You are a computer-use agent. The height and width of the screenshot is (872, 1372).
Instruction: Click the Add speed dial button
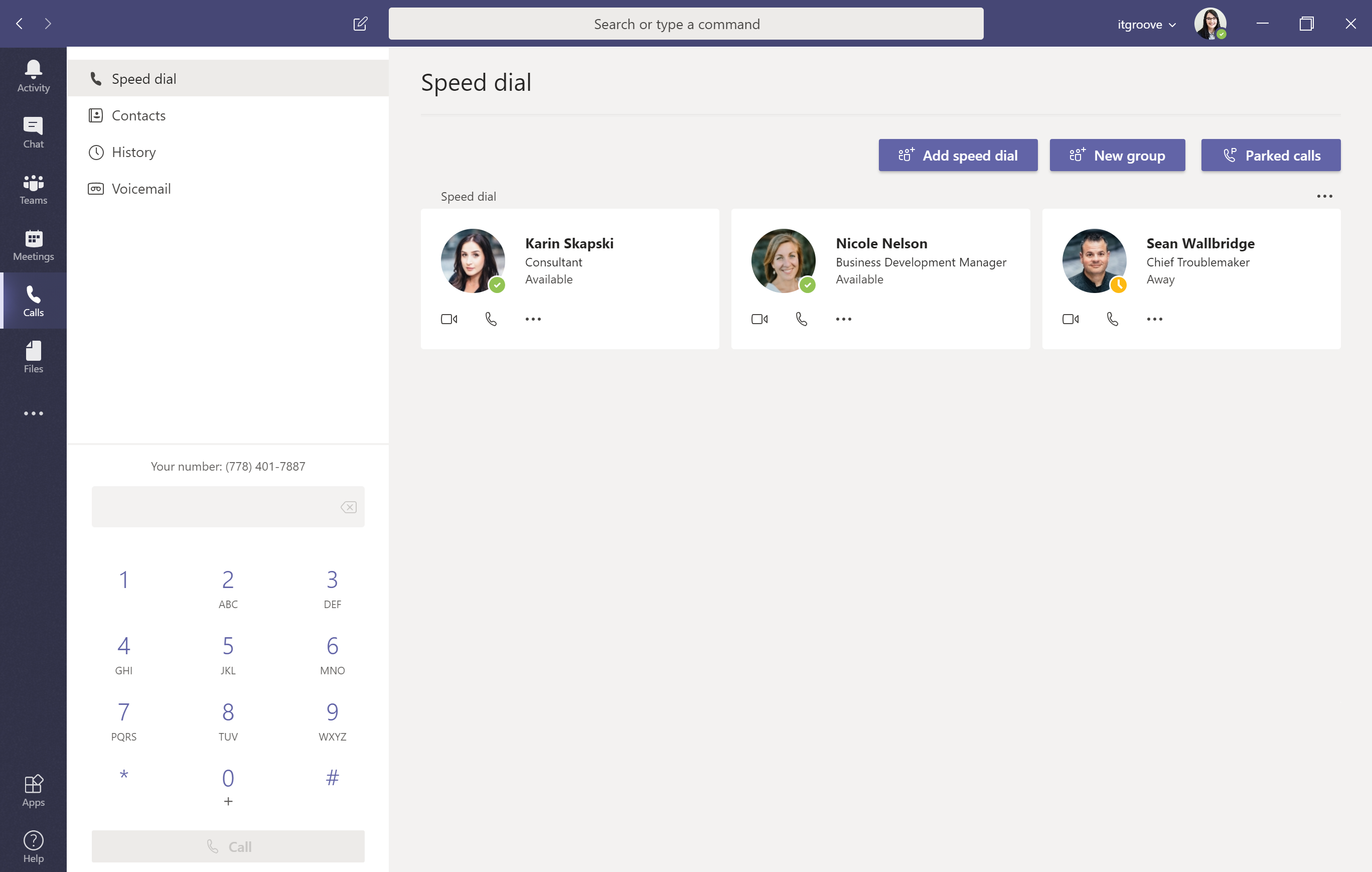tap(958, 155)
